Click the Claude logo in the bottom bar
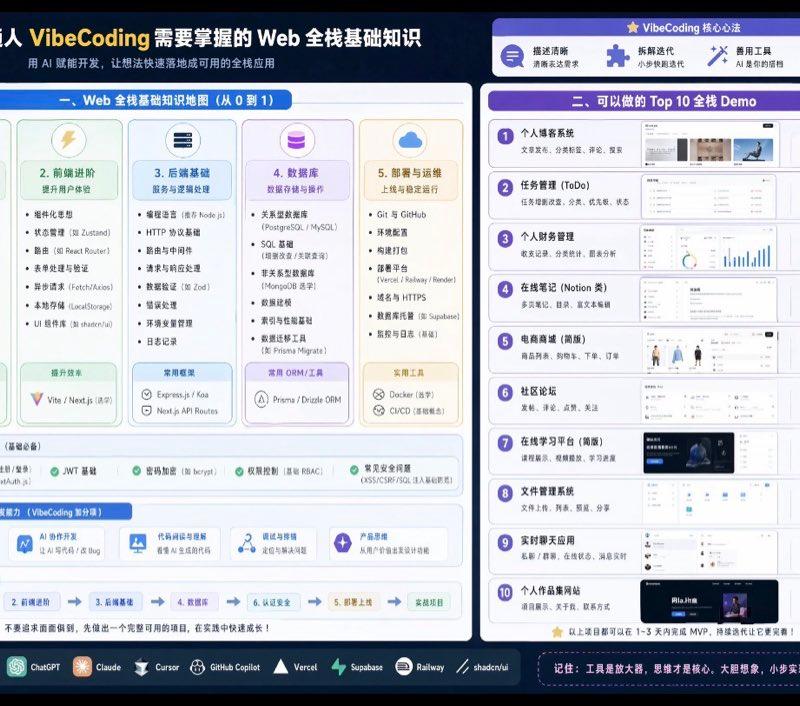800x706 pixels. click(82, 667)
